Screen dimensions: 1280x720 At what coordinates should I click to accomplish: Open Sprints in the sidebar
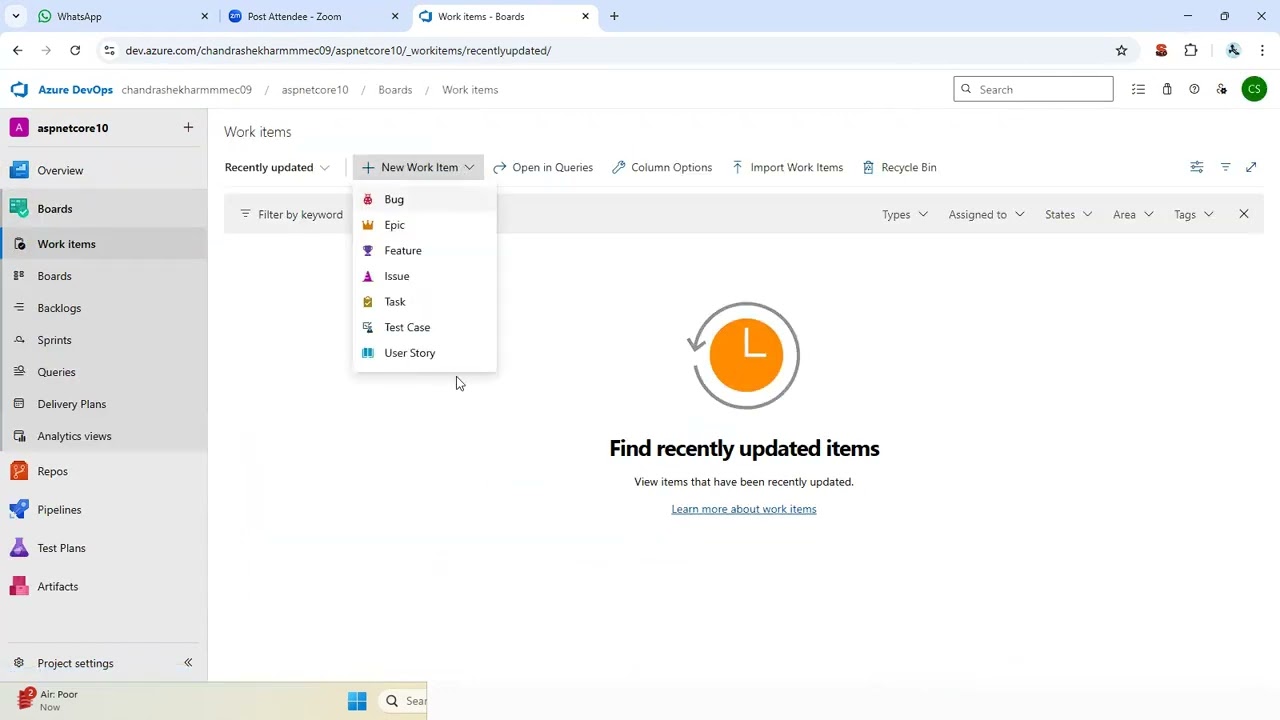pos(104,340)
